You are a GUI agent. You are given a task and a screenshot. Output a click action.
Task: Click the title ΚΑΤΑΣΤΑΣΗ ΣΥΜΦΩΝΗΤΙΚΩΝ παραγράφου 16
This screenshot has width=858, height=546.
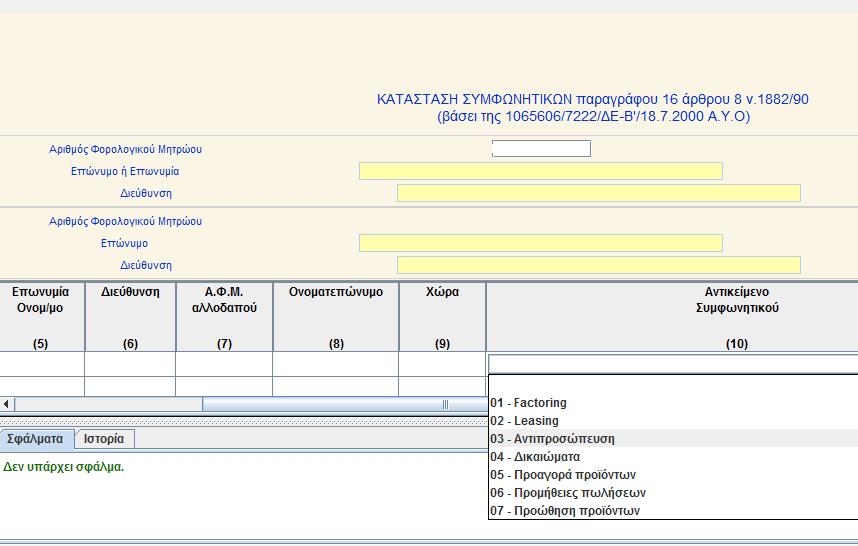[593, 100]
